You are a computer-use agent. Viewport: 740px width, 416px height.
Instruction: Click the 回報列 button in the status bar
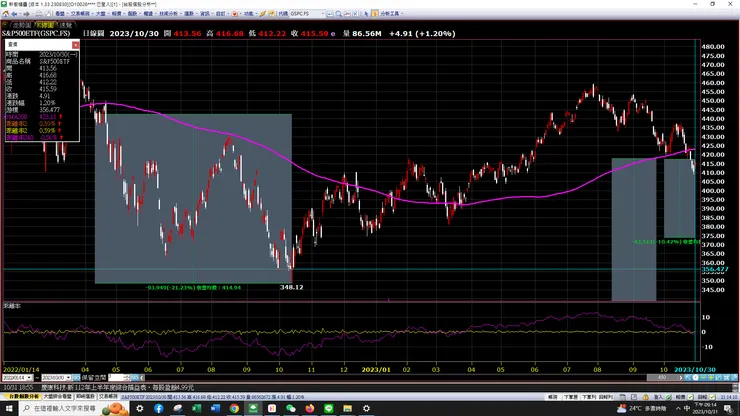606,397
